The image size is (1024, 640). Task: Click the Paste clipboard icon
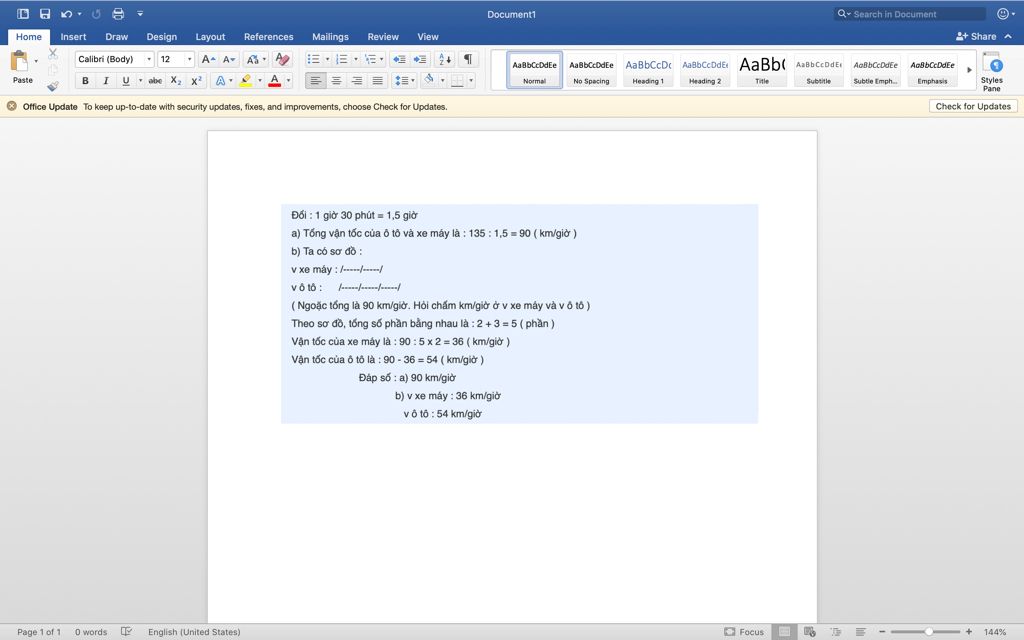pyautogui.click(x=19, y=62)
